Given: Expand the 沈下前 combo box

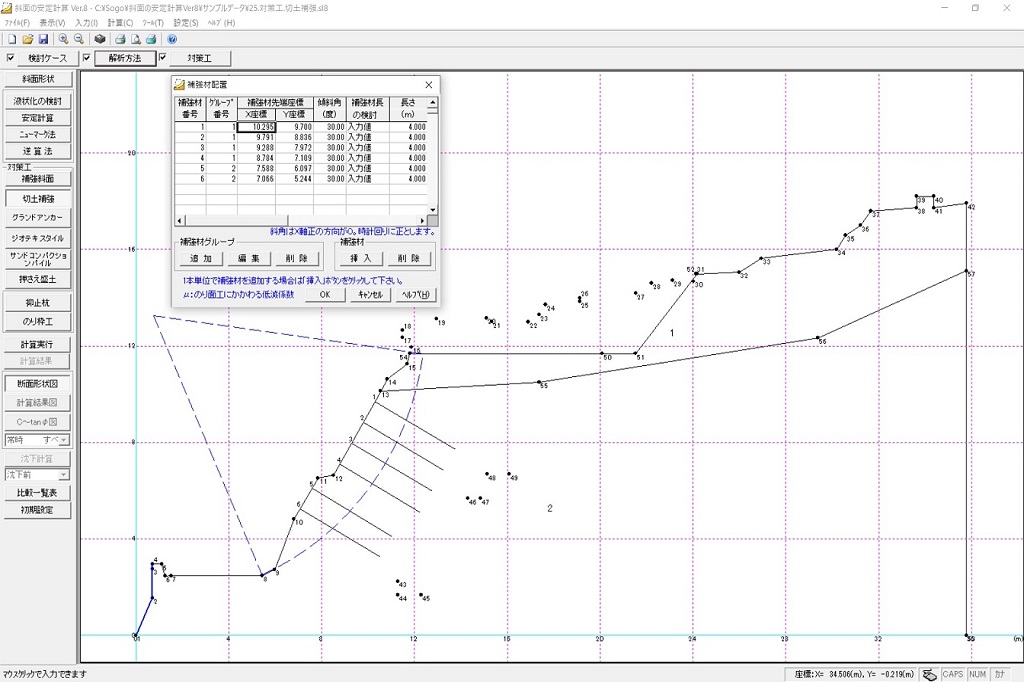Looking at the screenshot, I should tap(63, 475).
